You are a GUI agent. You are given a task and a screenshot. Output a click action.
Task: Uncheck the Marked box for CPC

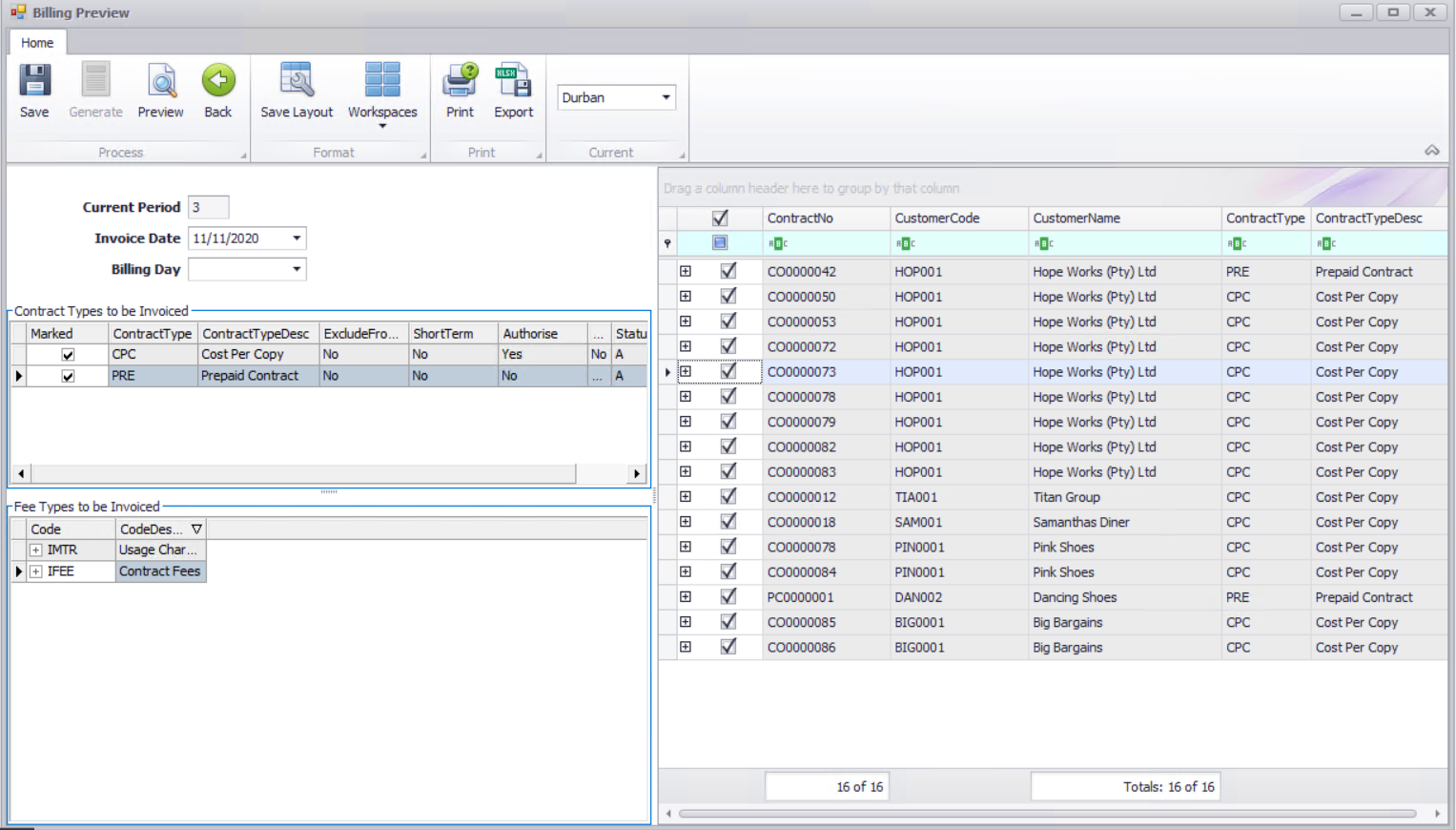click(68, 355)
